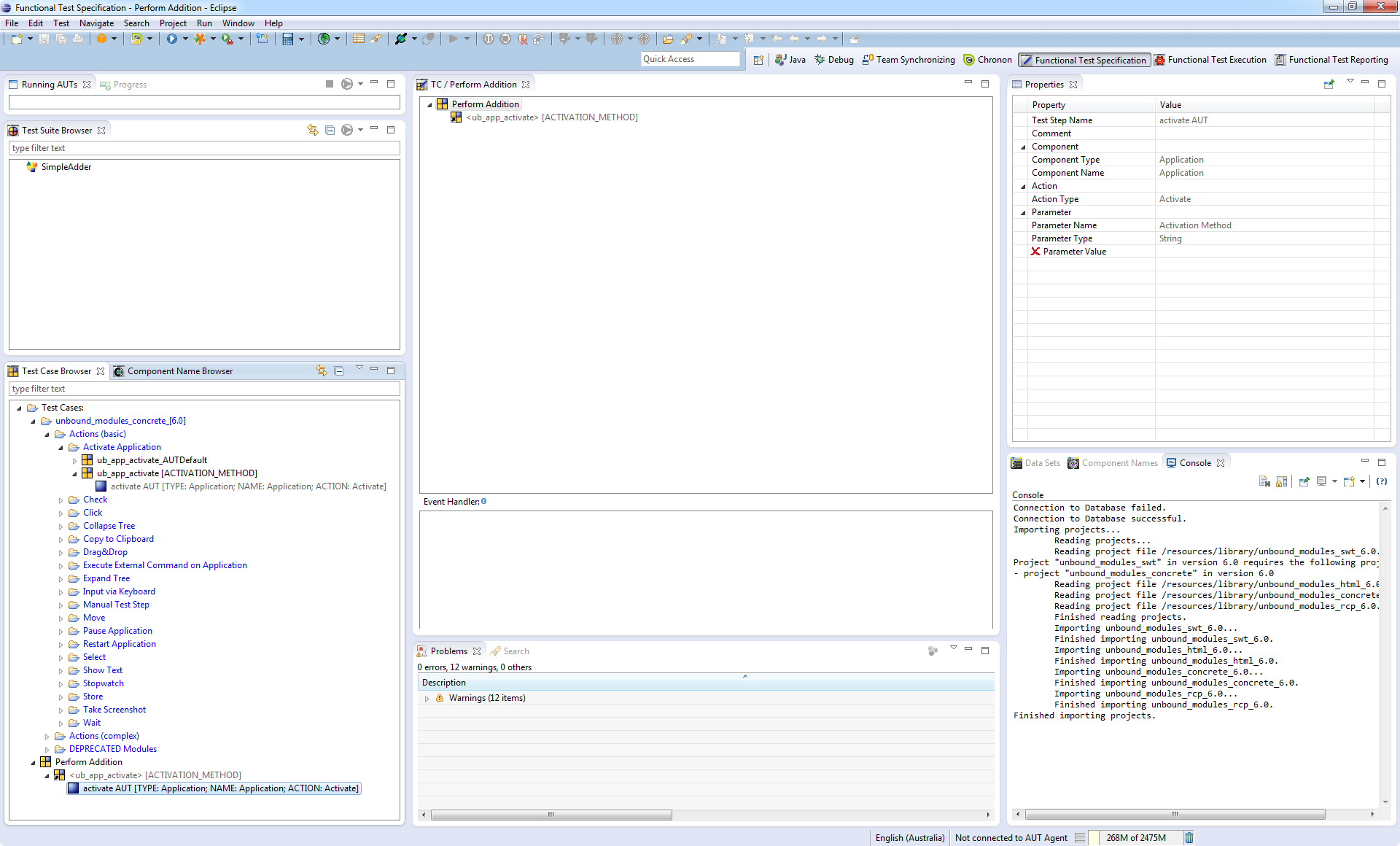
Task: Collapse all in Test Suite Browser
Action: tap(330, 130)
